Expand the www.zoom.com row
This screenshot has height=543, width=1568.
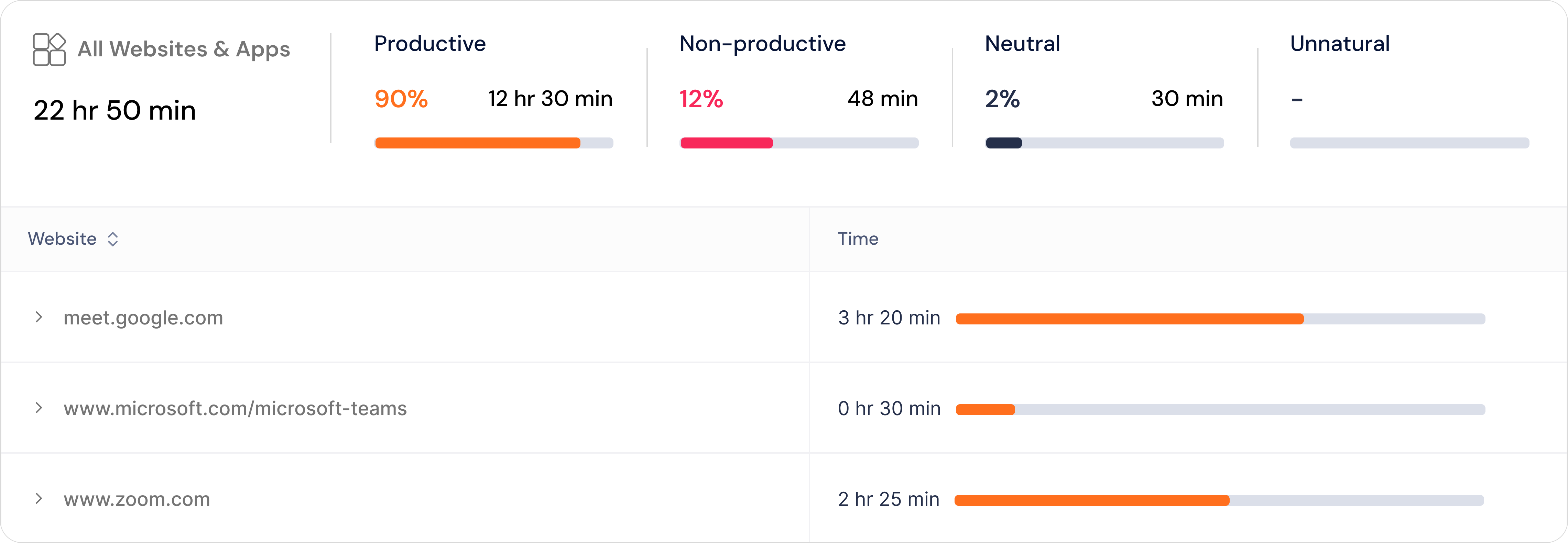coord(39,499)
